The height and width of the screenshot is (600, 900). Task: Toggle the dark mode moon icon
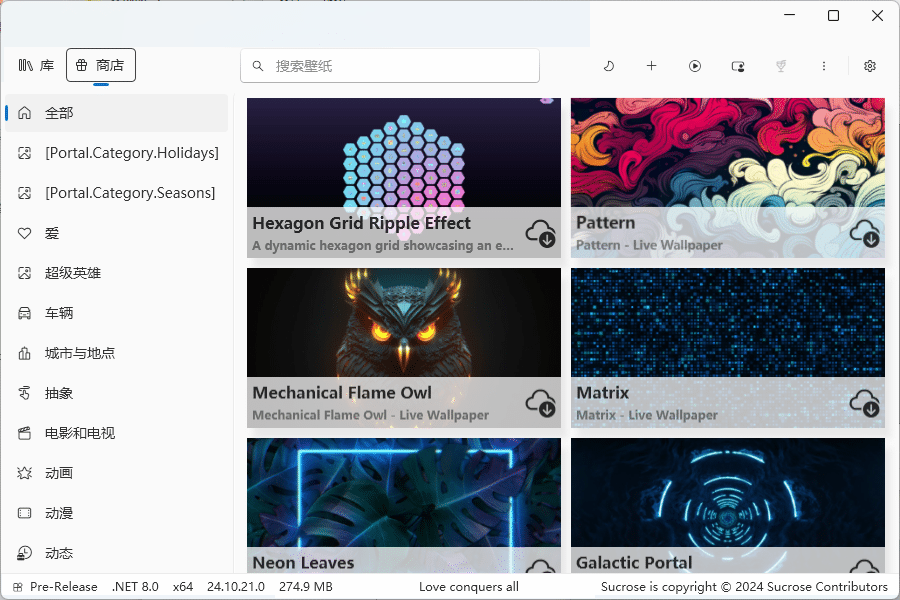coord(608,66)
